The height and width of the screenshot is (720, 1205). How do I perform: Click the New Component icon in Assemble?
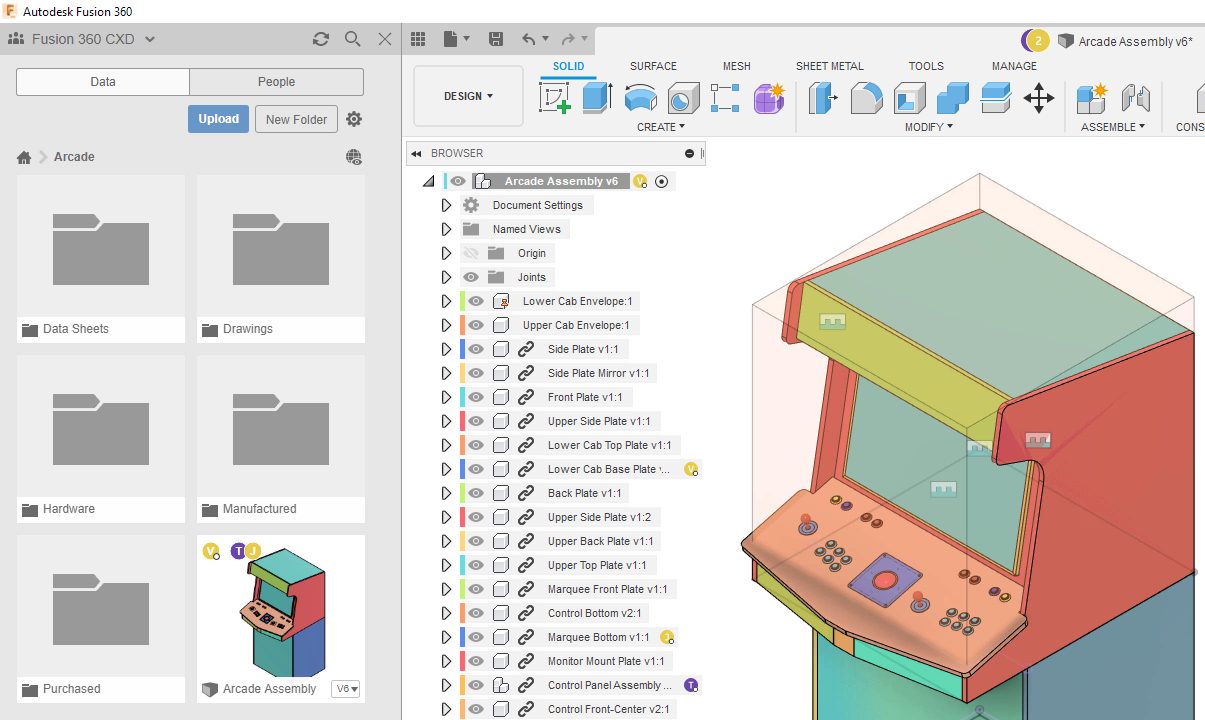[1091, 98]
